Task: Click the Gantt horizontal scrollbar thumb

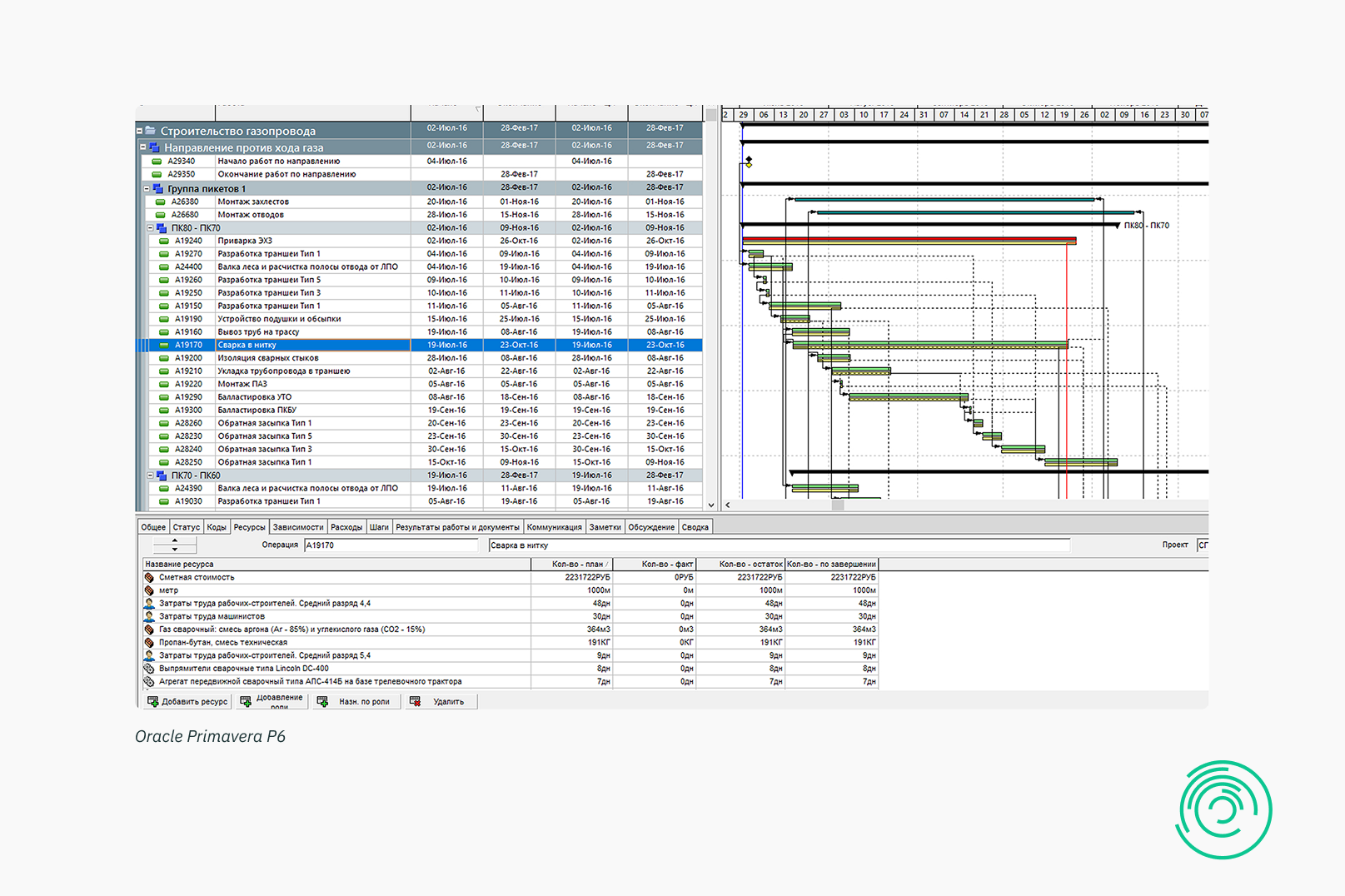Action: [x=838, y=505]
